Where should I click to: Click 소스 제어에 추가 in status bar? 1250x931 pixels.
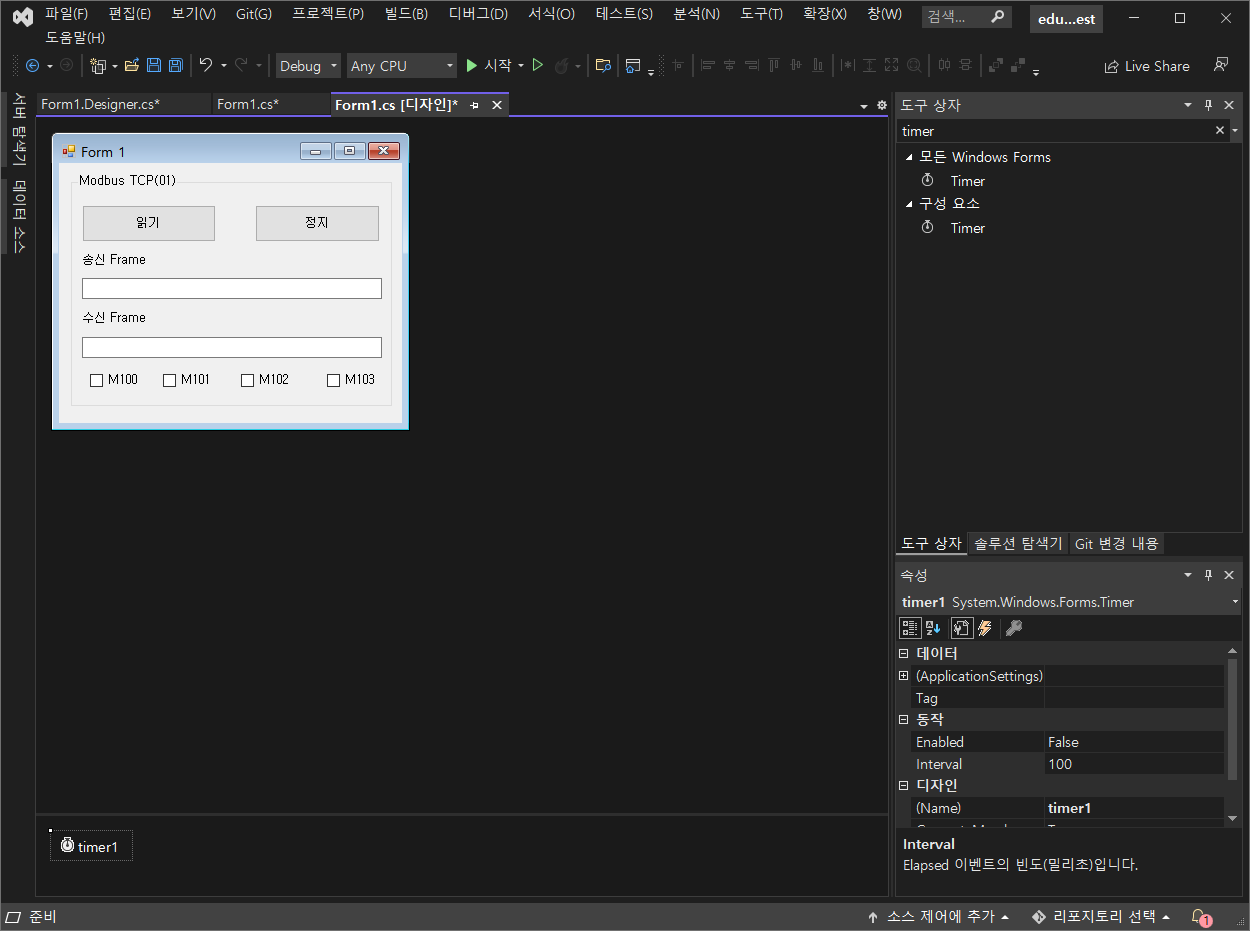click(x=938, y=917)
